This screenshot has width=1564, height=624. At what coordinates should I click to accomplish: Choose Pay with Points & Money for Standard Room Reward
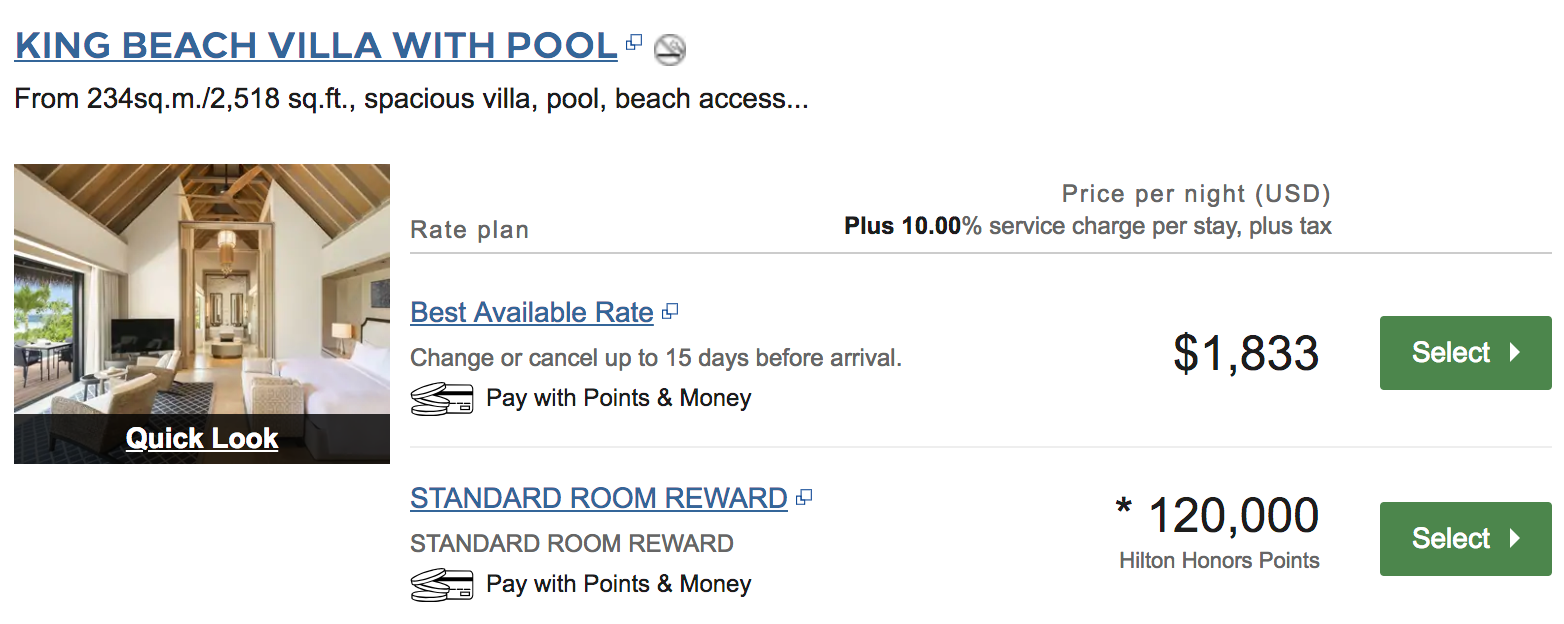tap(618, 584)
